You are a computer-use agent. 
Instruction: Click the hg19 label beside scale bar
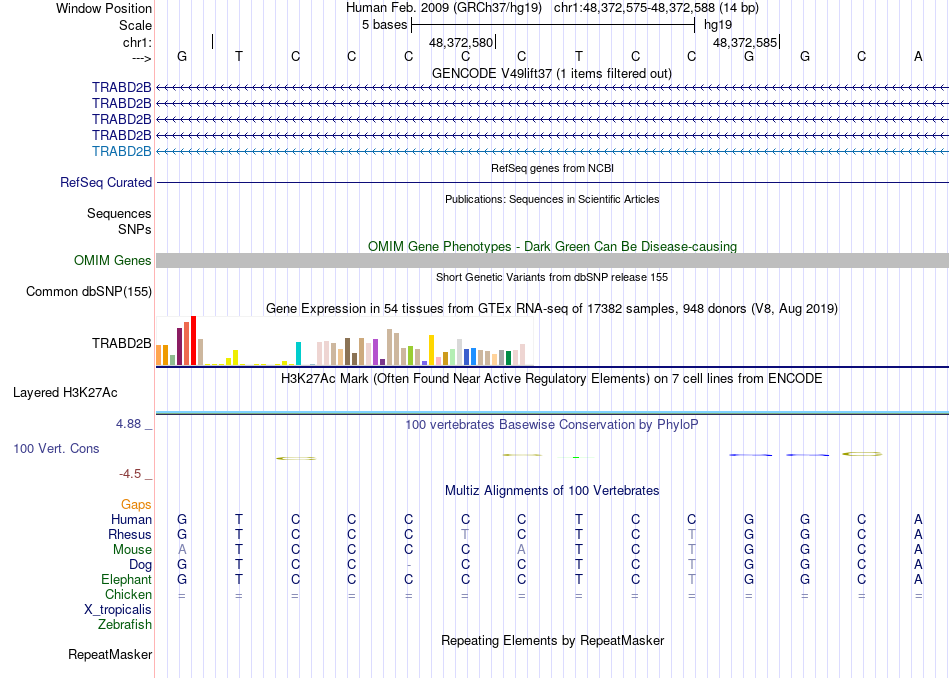click(x=718, y=25)
